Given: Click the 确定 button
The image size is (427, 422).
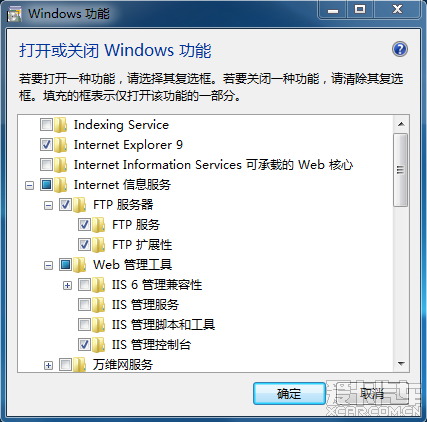Looking at the screenshot, I should (x=289, y=394).
